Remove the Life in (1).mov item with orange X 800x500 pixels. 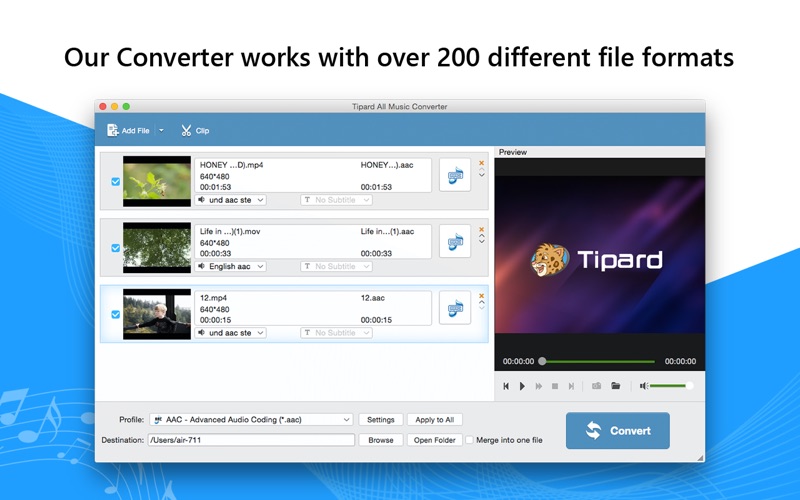pyautogui.click(x=481, y=228)
